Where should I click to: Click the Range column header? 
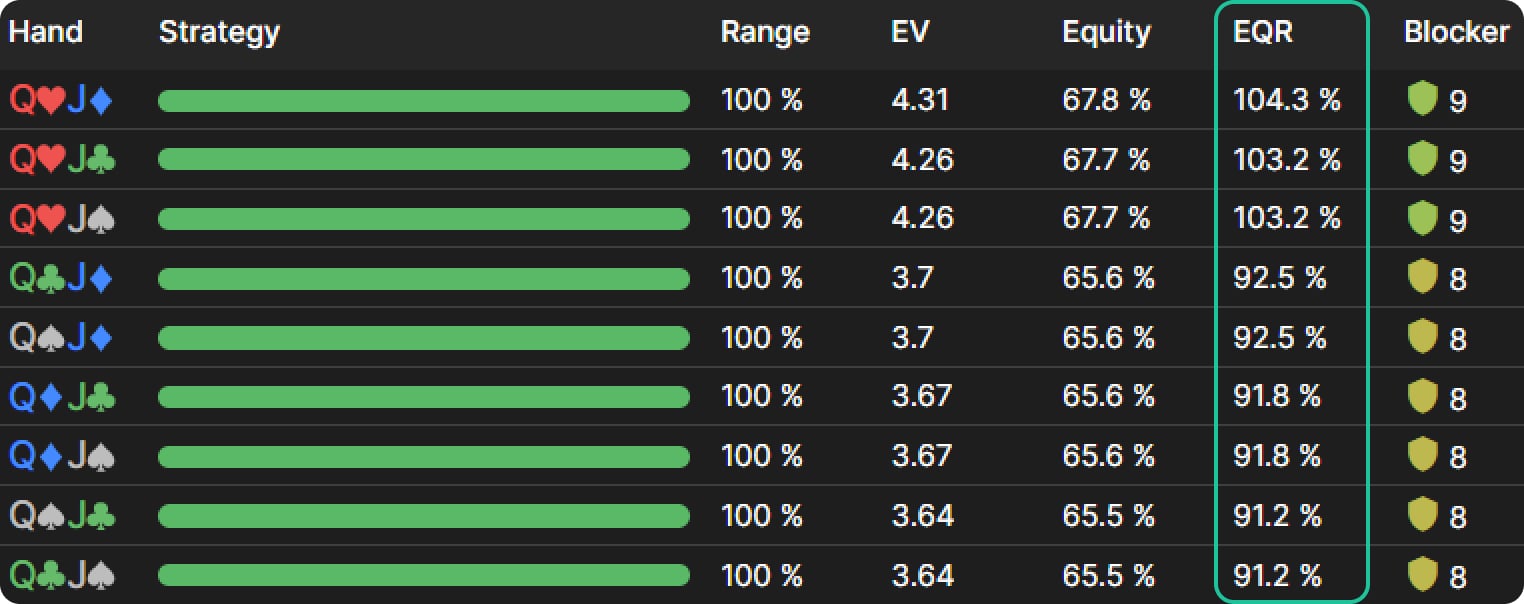click(765, 32)
